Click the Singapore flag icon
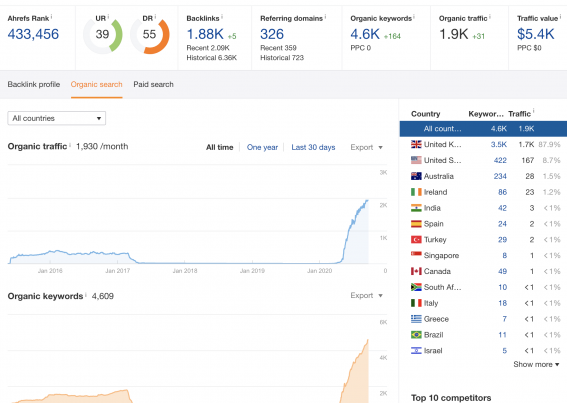This screenshot has height=403, width=567. point(416,255)
